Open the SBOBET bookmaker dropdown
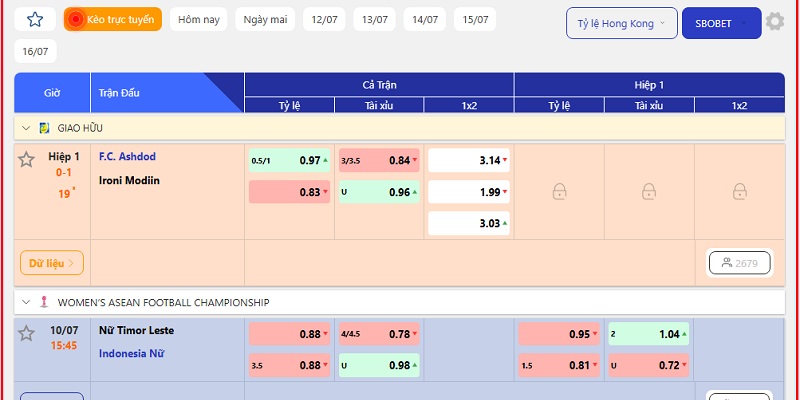This screenshot has height=400, width=800. click(x=721, y=23)
